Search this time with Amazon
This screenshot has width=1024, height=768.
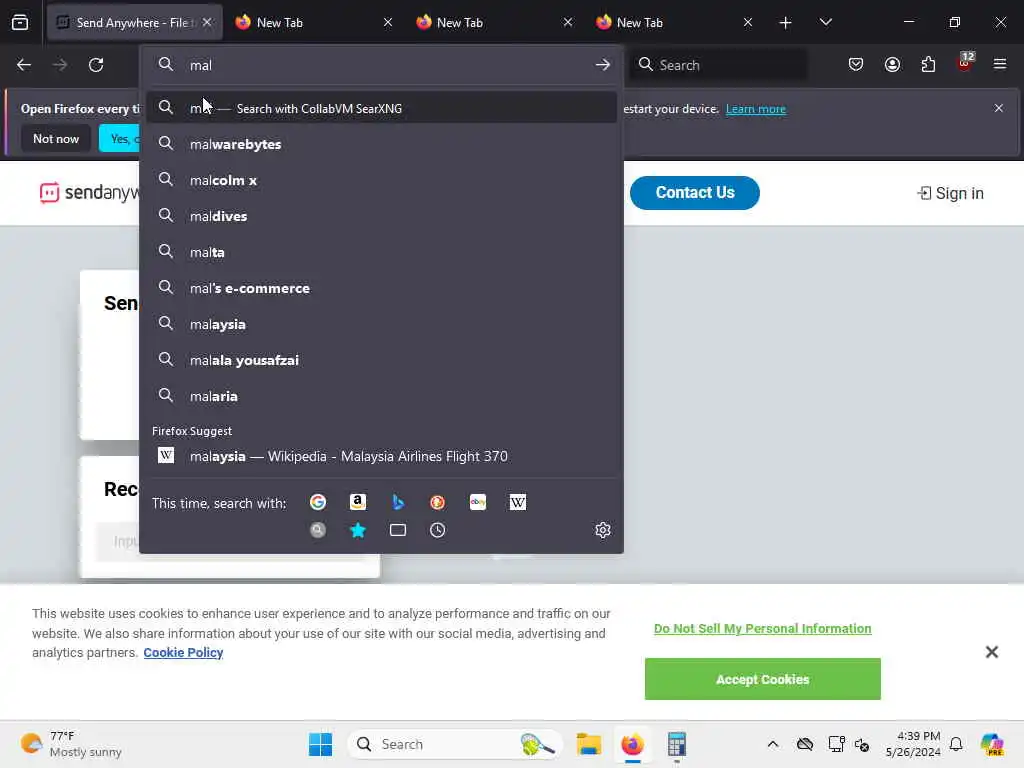358,502
